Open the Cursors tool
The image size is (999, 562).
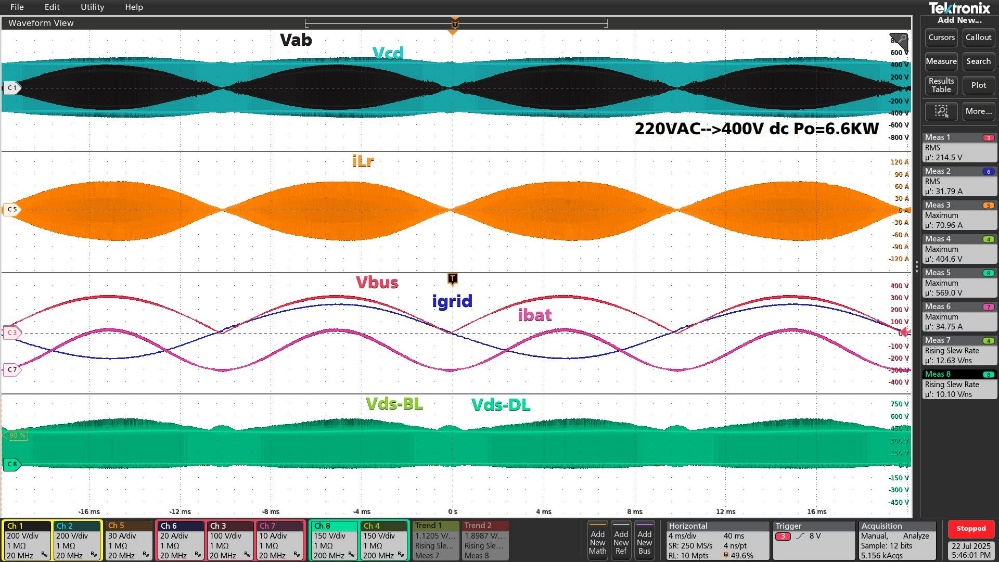pos(941,38)
